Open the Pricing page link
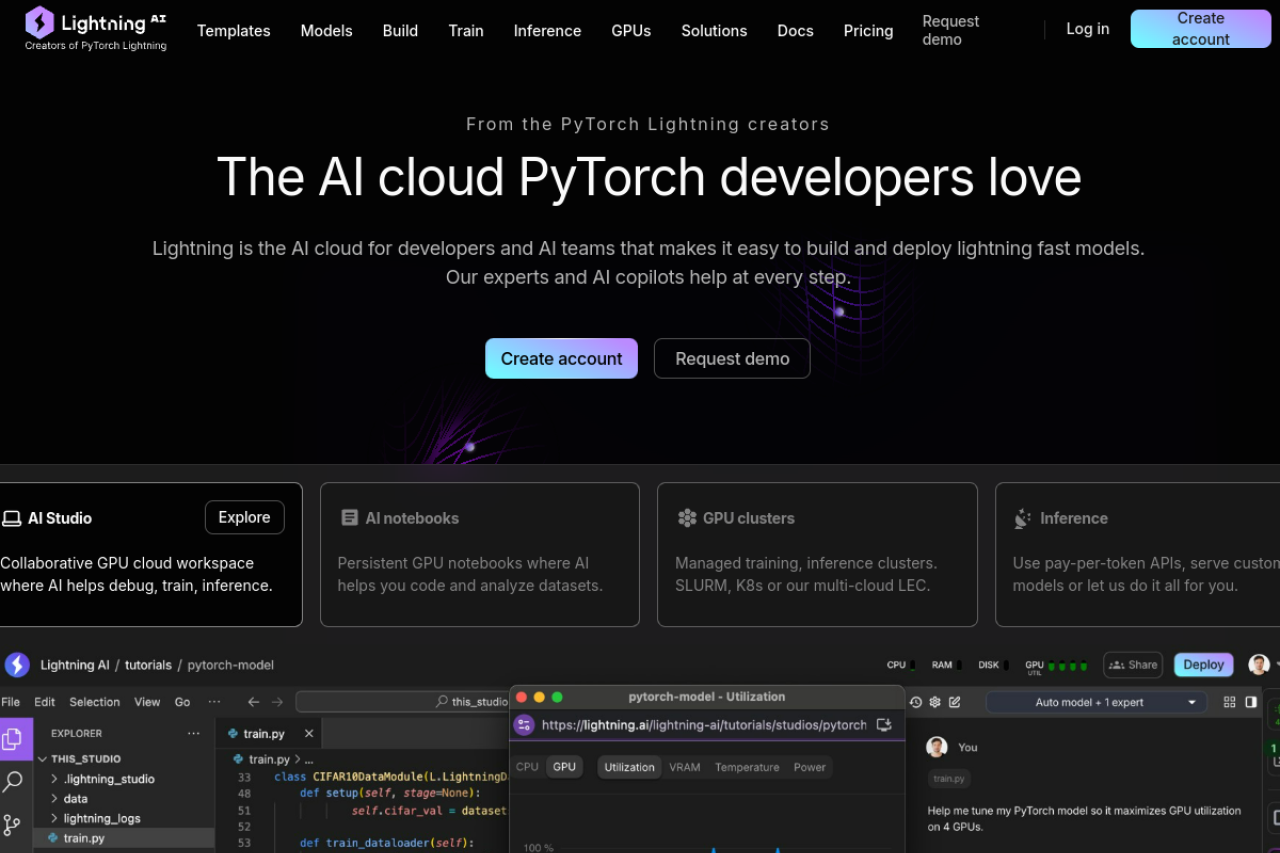 [868, 31]
